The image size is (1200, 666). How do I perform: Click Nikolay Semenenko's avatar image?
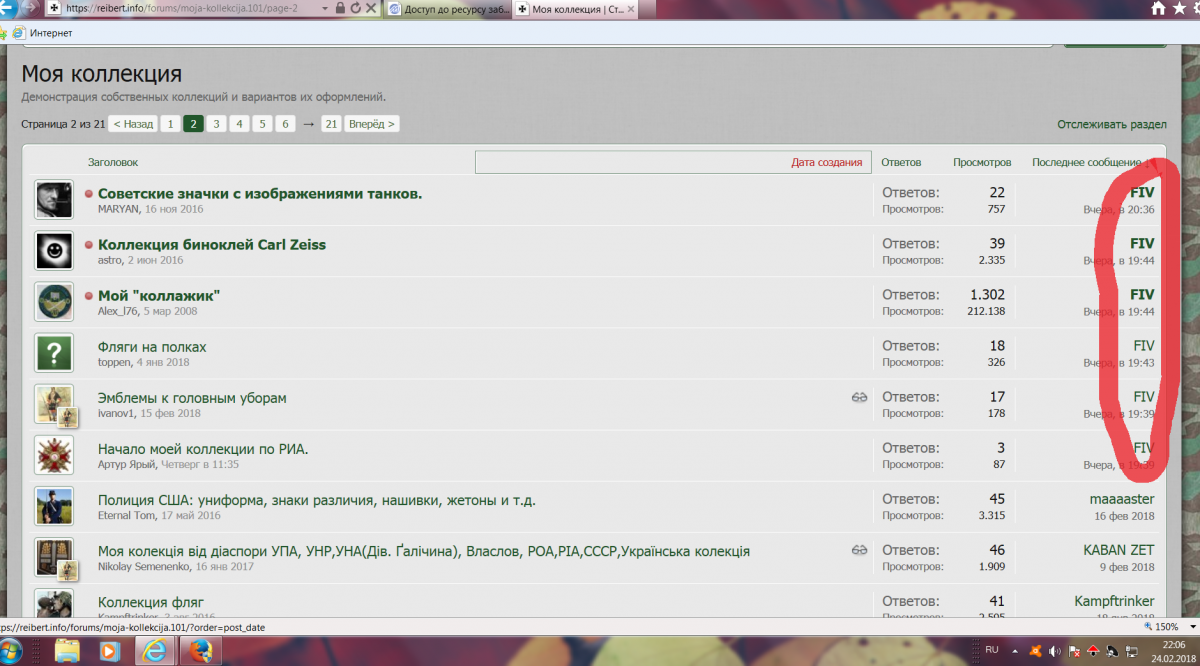click(x=54, y=557)
